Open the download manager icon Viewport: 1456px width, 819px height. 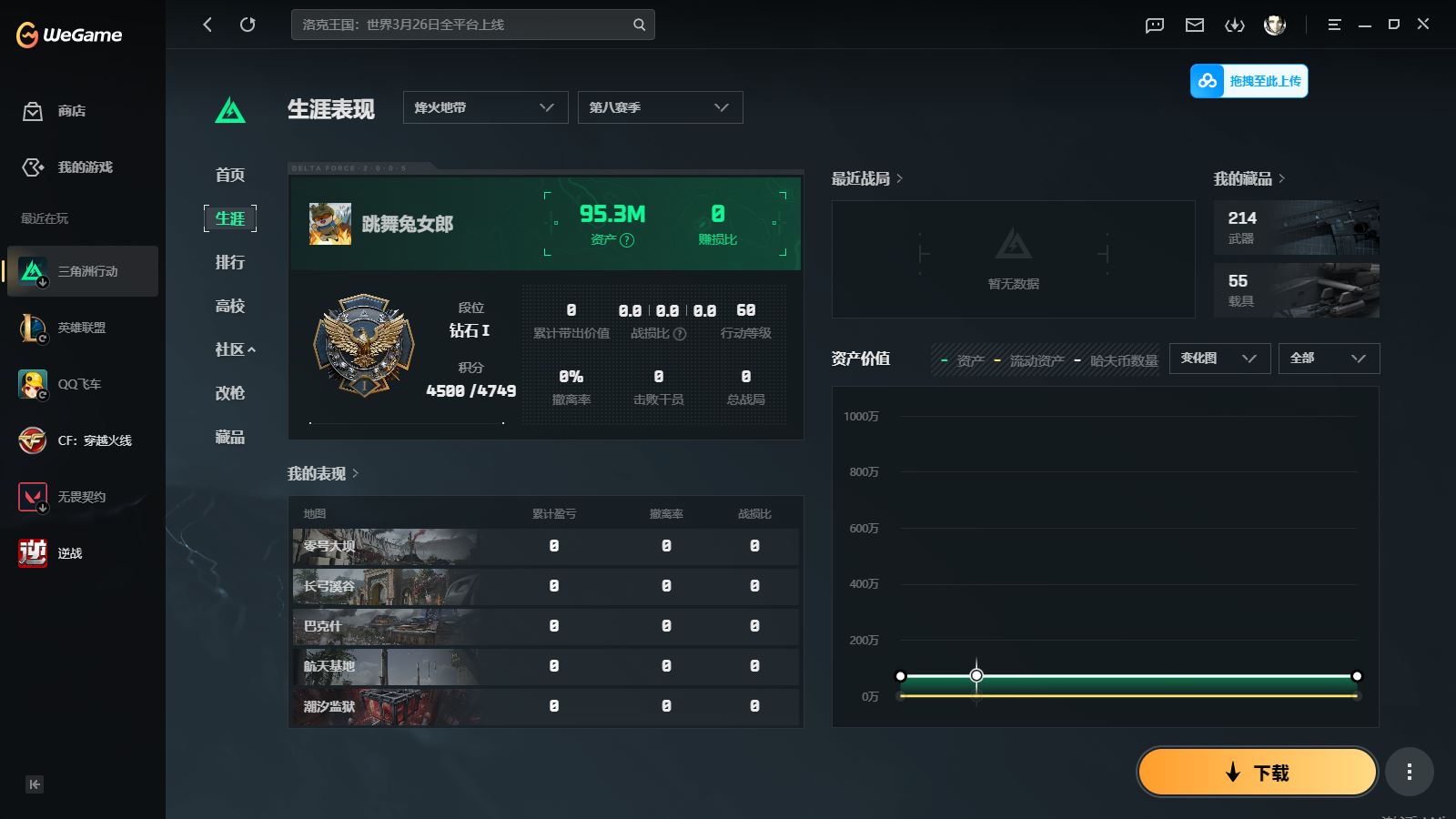1235,25
